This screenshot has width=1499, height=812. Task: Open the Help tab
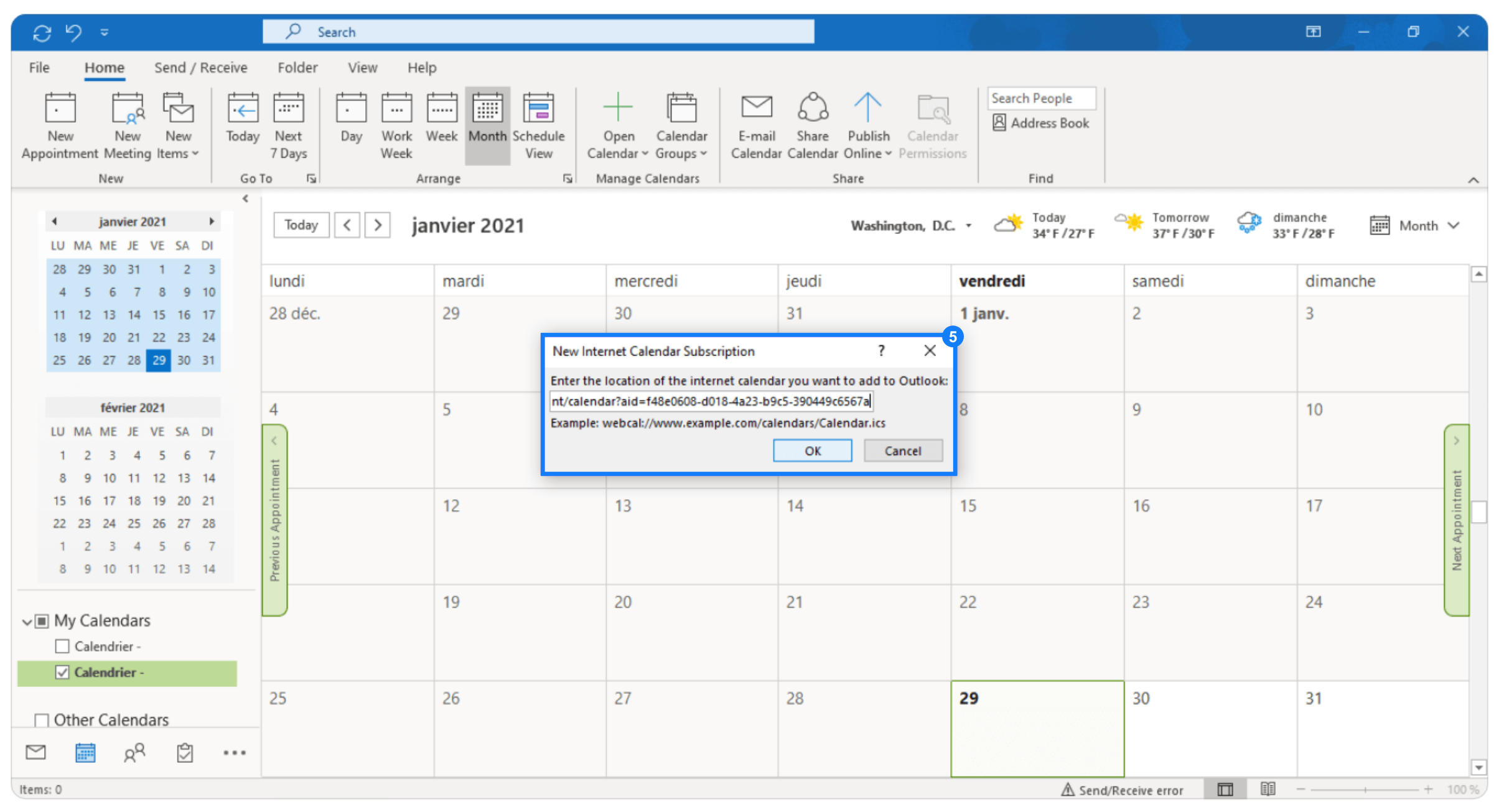click(422, 67)
